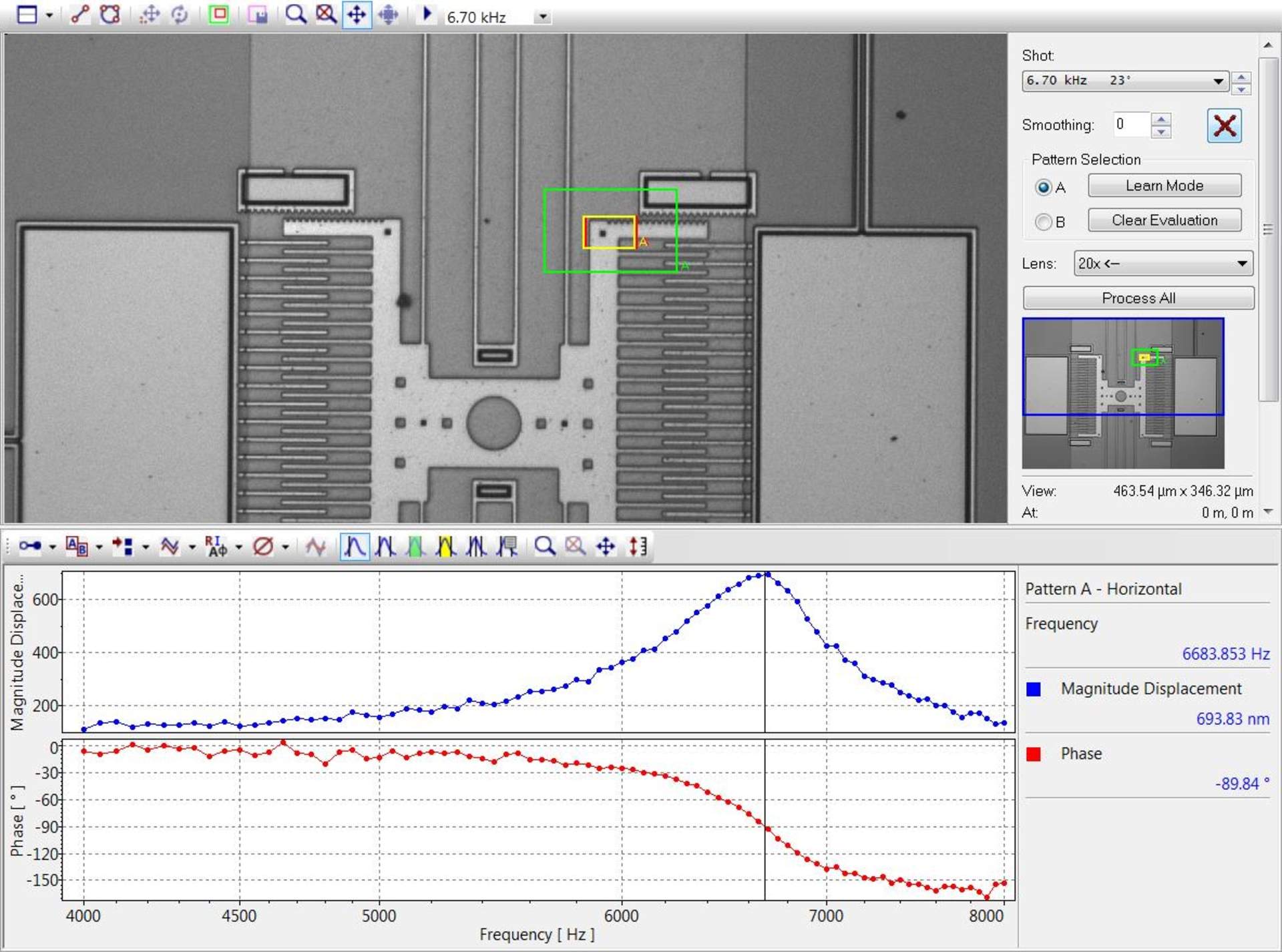1282x952 pixels.
Task: Click the graph pan arrows icon
Action: (606, 547)
